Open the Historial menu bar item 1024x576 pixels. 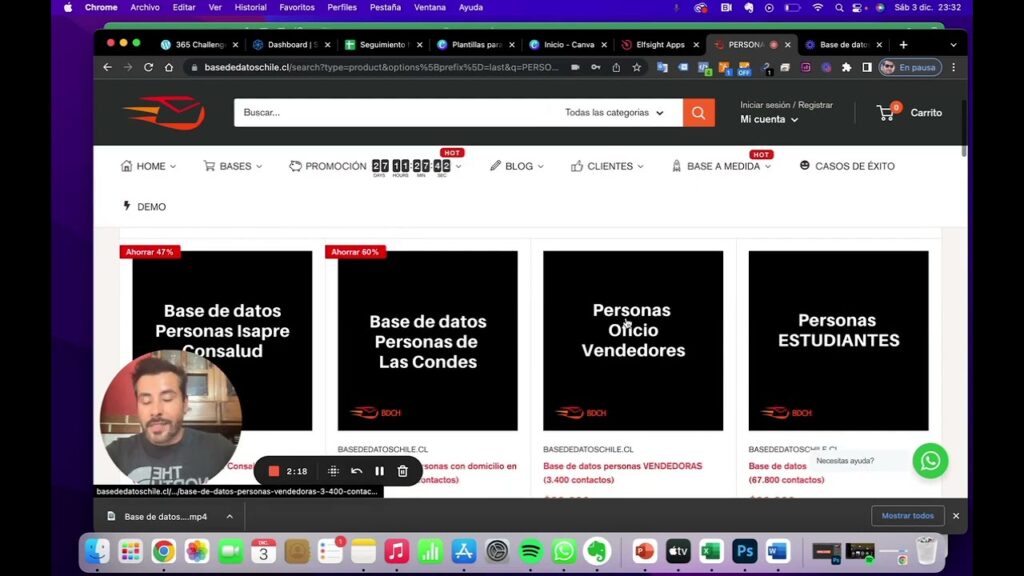(x=250, y=7)
